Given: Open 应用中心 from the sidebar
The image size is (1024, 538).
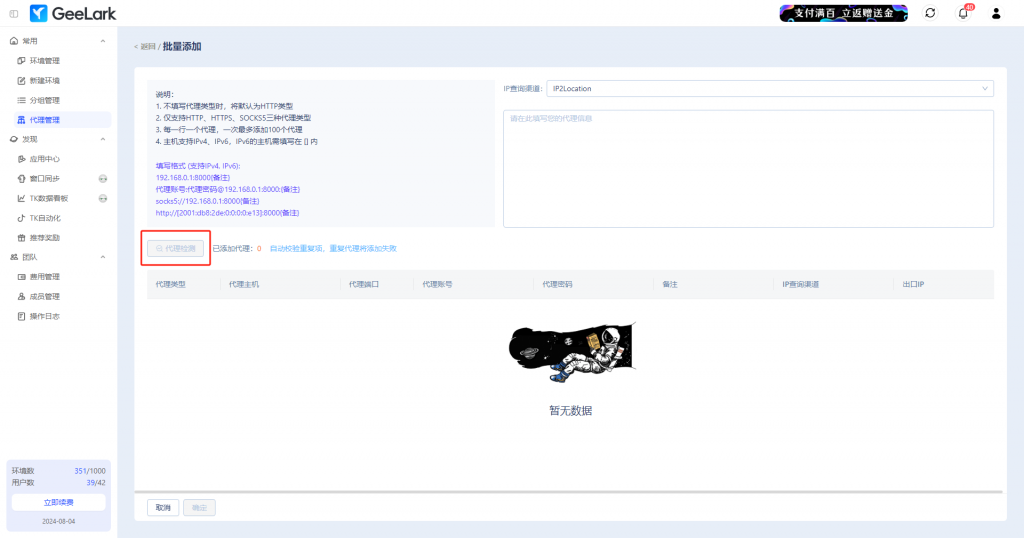Looking at the screenshot, I should [45, 159].
